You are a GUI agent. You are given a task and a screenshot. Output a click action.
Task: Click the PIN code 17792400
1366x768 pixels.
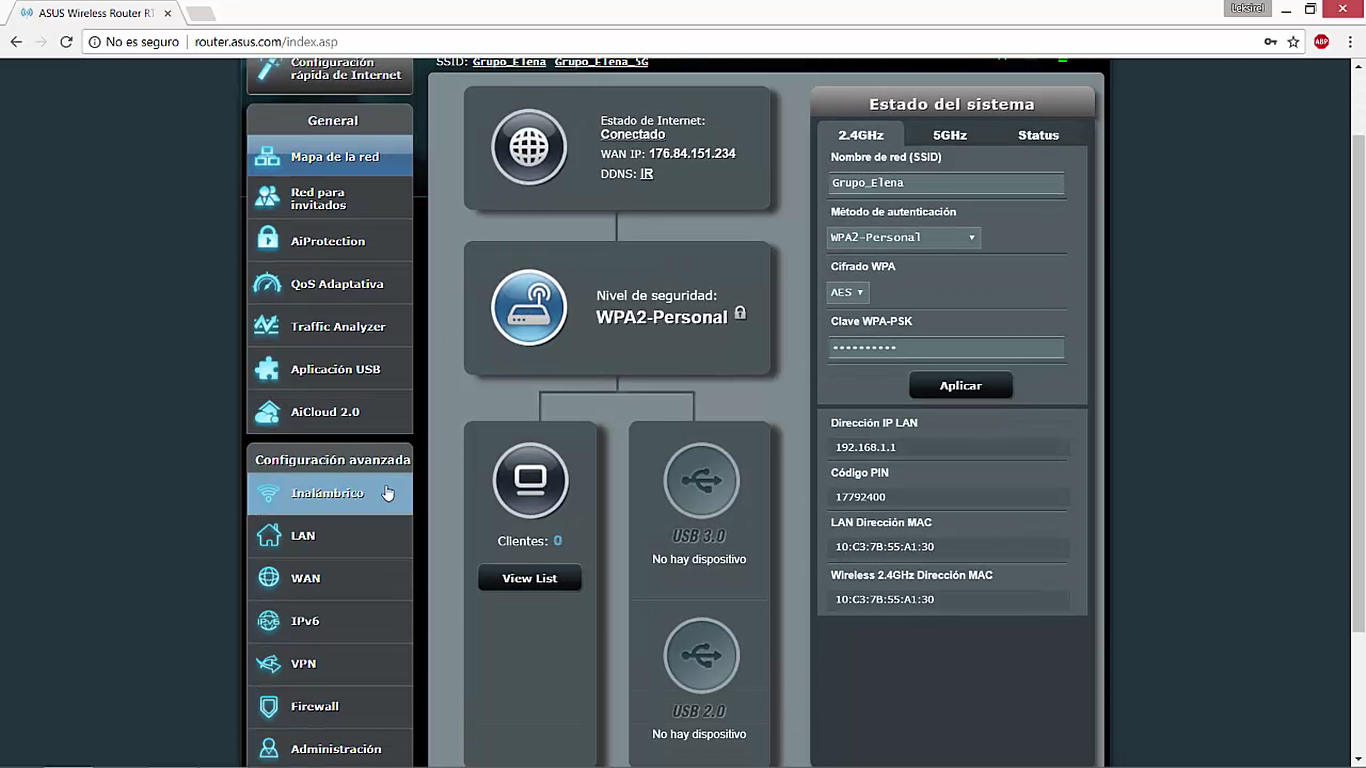[860, 497]
